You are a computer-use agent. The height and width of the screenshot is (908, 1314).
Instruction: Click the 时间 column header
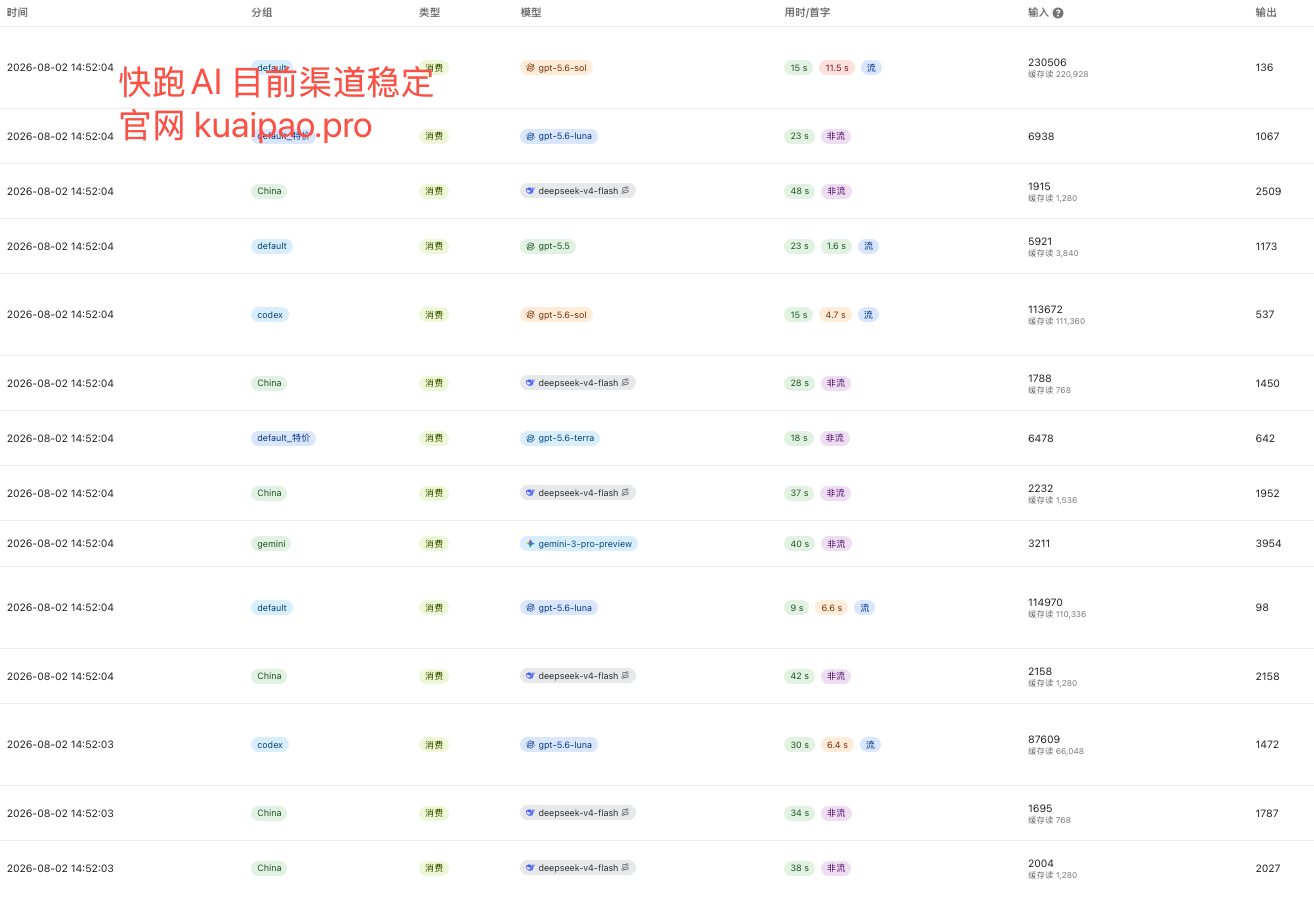click(17, 13)
